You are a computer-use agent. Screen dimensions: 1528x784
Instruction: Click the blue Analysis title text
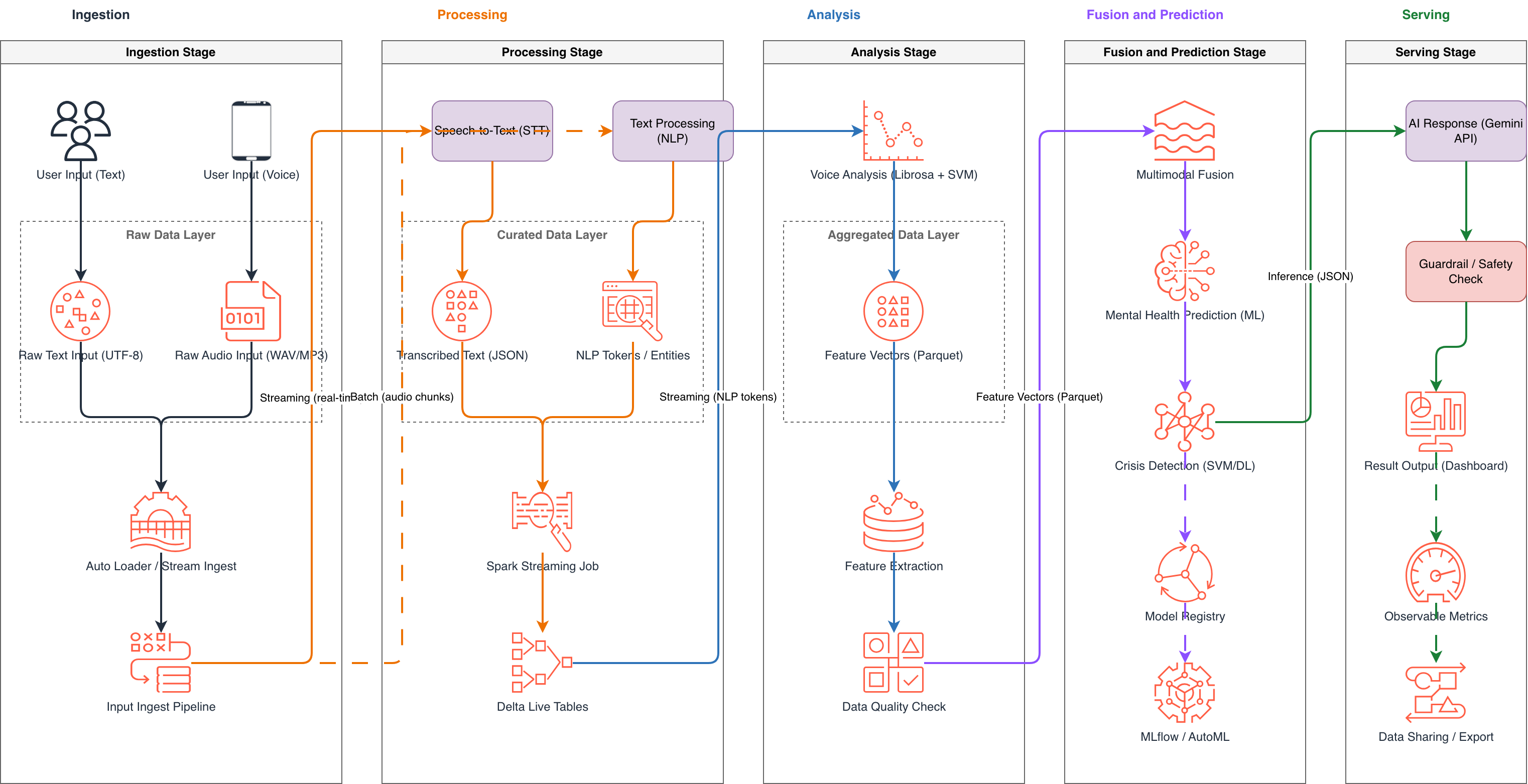click(x=833, y=15)
